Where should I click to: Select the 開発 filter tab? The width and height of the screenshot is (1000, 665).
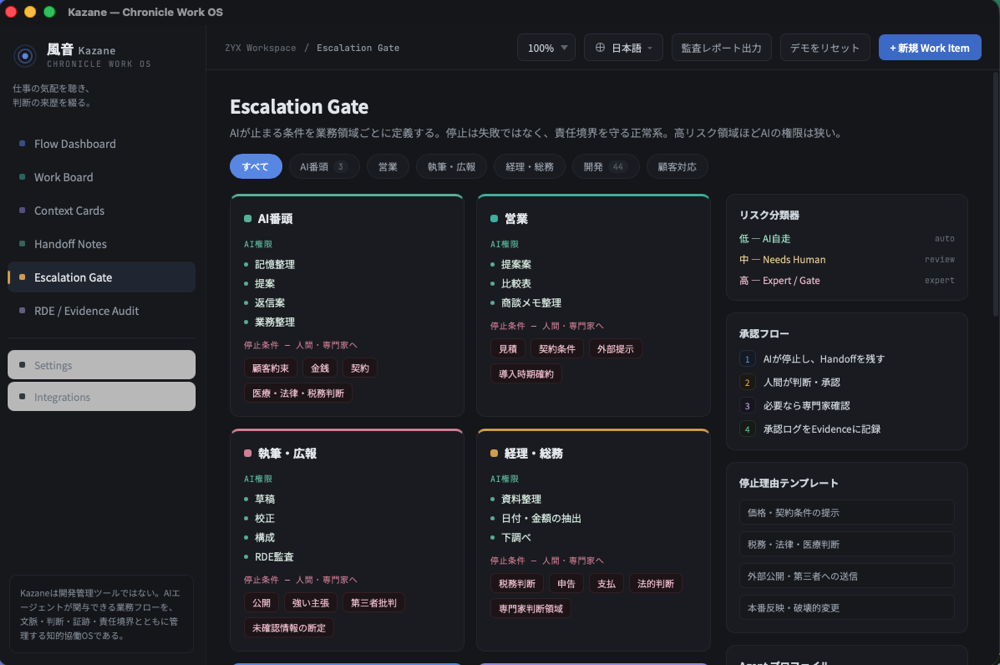605,166
